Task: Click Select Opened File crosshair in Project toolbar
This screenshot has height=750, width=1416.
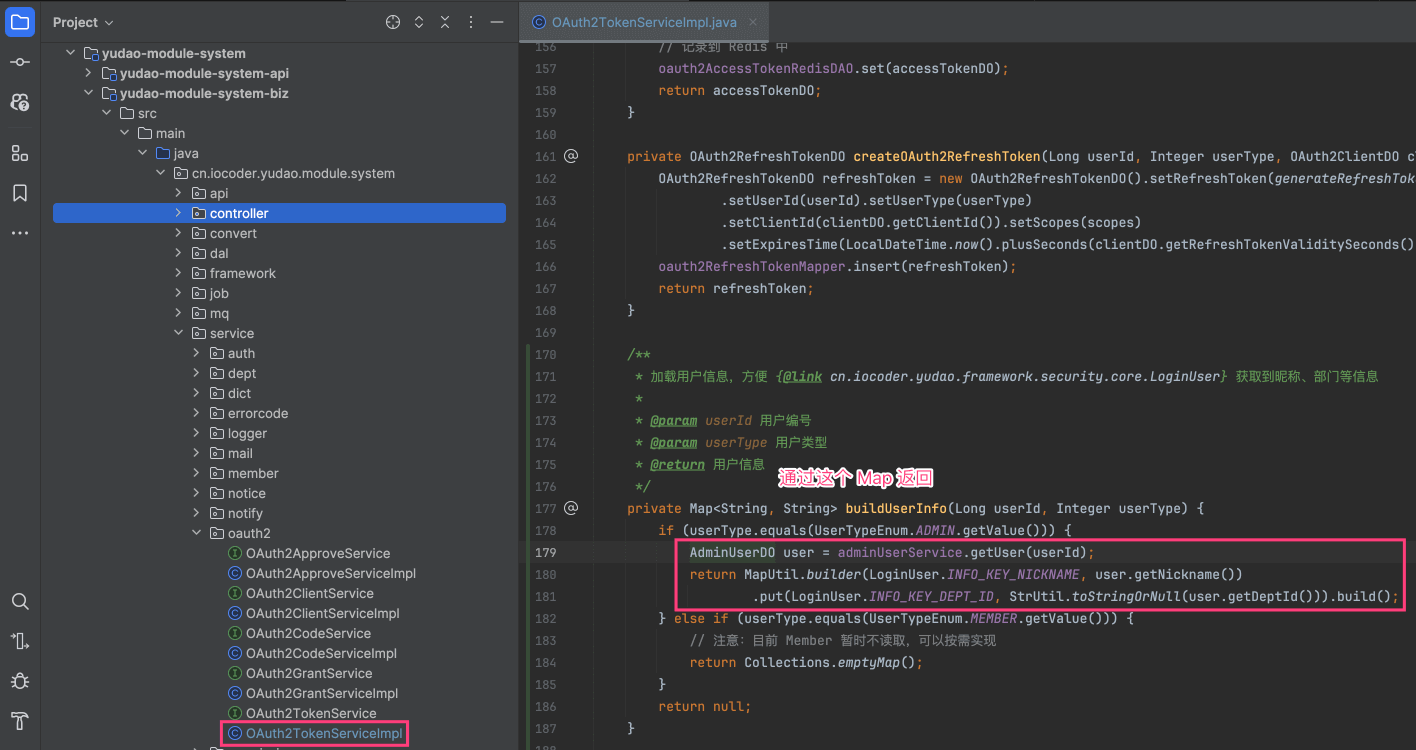Action: coord(392,21)
